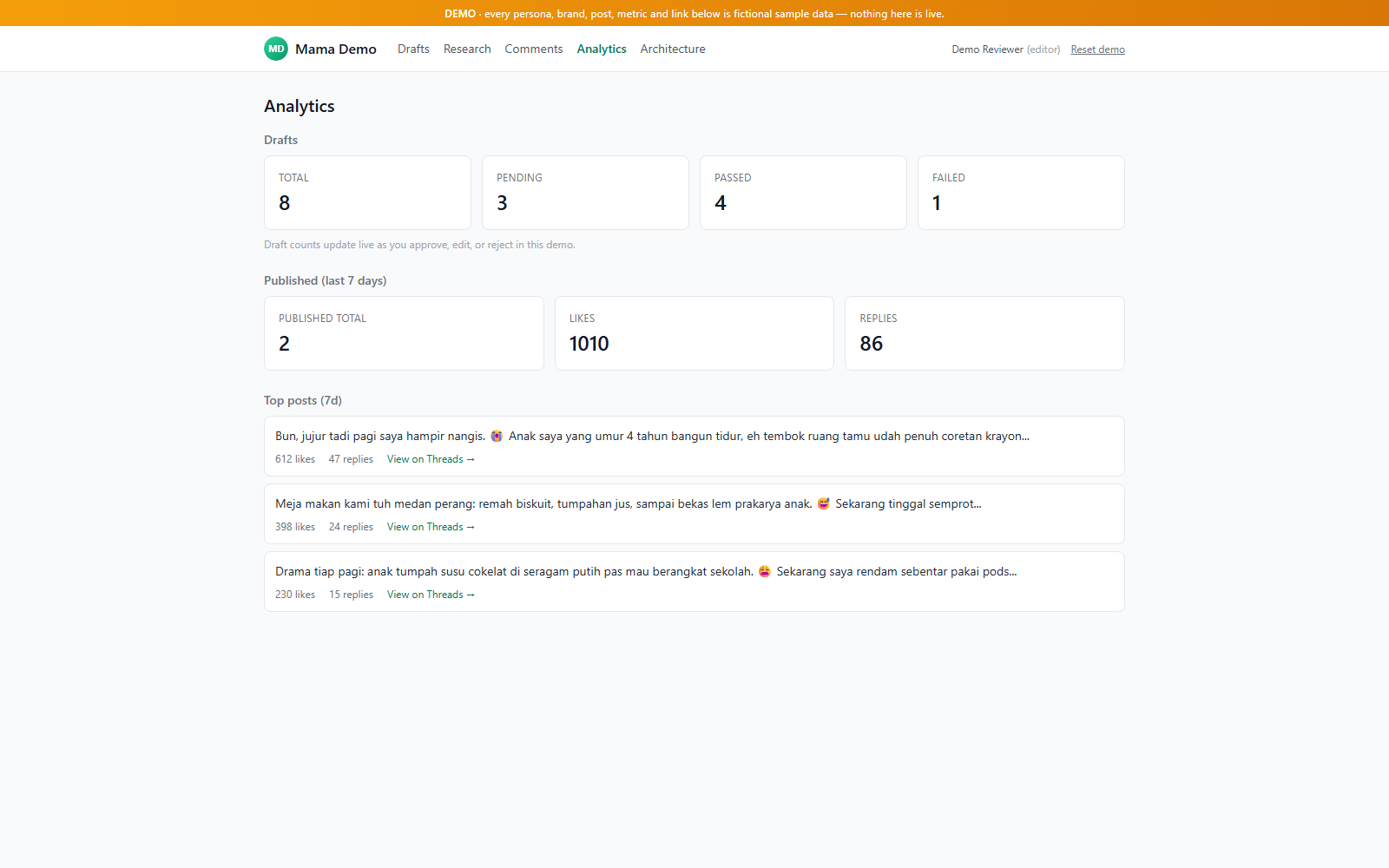Select the Analytics tab
Image resolution: width=1389 pixels, height=868 pixels.
(x=602, y=49)
